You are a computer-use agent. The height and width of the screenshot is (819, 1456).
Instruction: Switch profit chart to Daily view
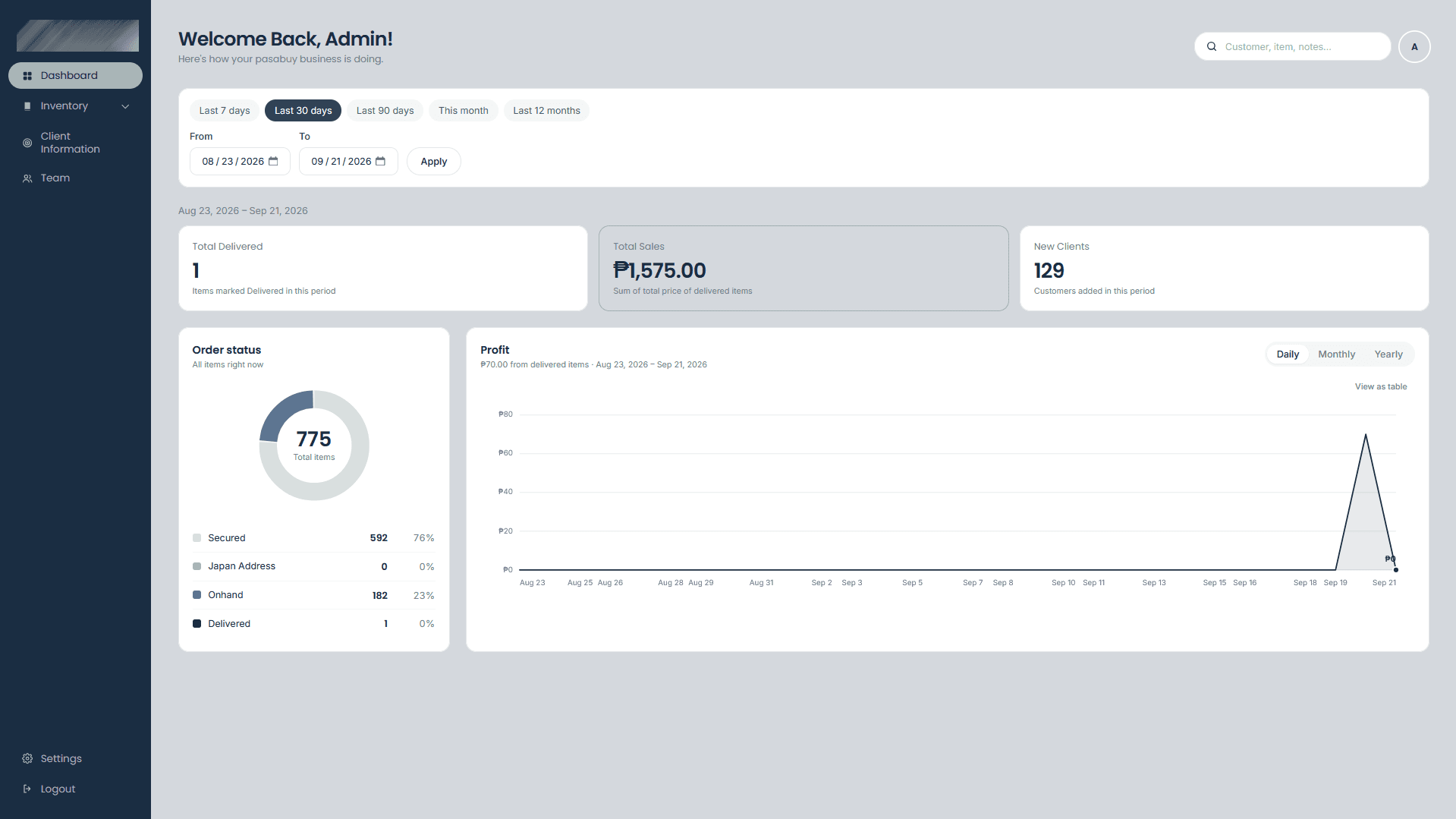tap(1288, 354)
